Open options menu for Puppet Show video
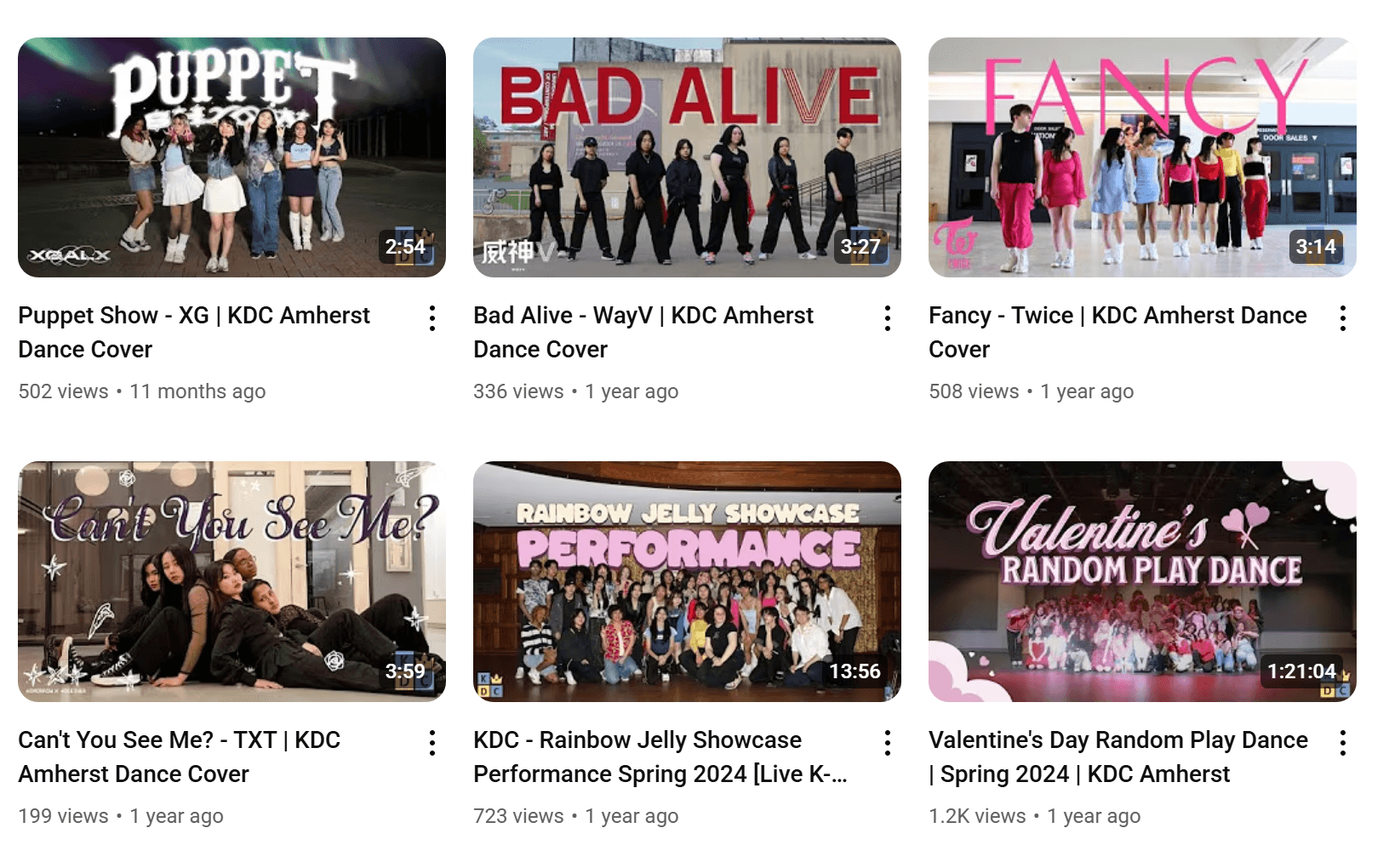This screenshot has width=1389, height=868. [432, 318]
